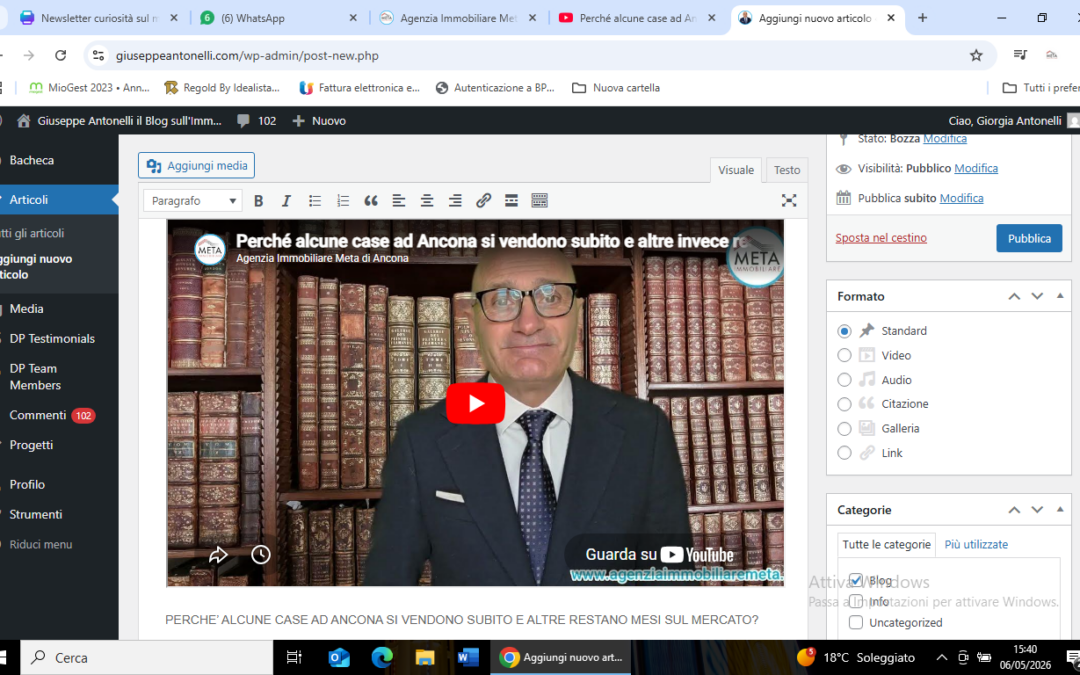Select the Galleria post format
The height and width of the screenshot is (675, 1080).
point(844,428)
